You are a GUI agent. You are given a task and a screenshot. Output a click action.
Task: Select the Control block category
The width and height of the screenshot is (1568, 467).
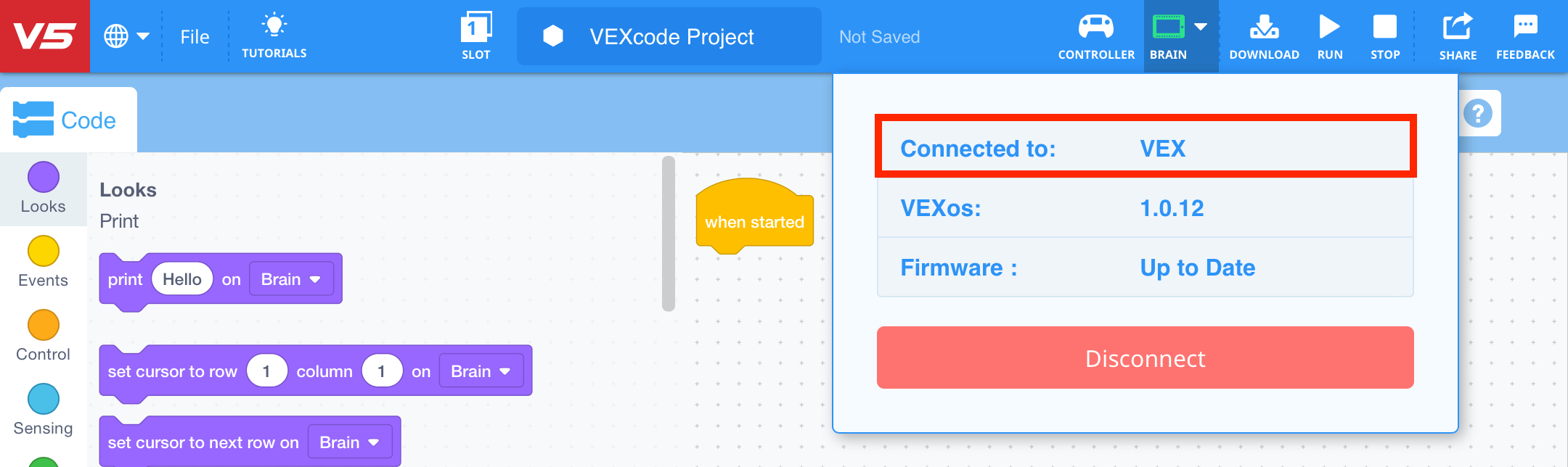(42, 336)
